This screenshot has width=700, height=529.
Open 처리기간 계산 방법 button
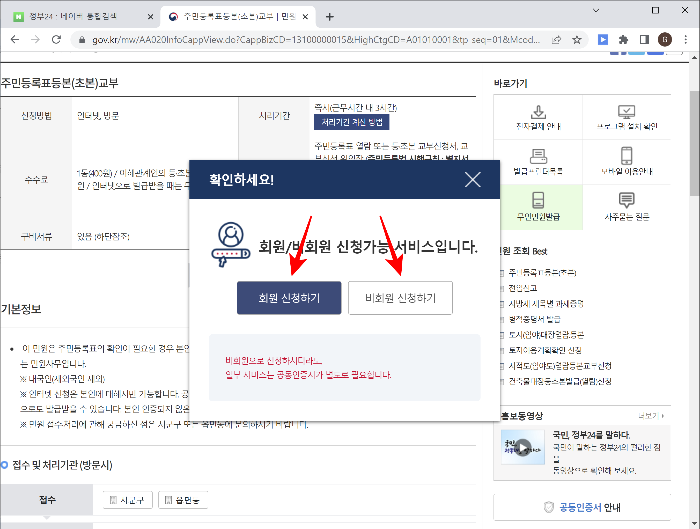[x=351, y=122]
